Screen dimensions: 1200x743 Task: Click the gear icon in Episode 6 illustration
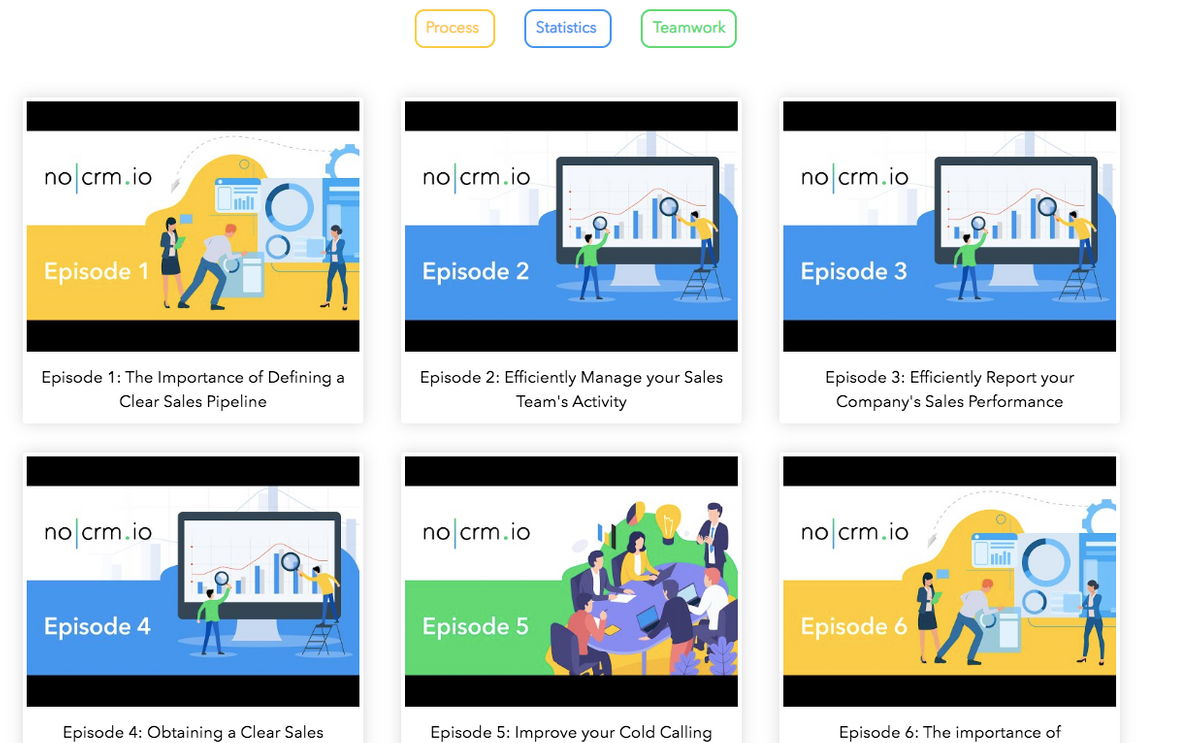click(1102, 518)
